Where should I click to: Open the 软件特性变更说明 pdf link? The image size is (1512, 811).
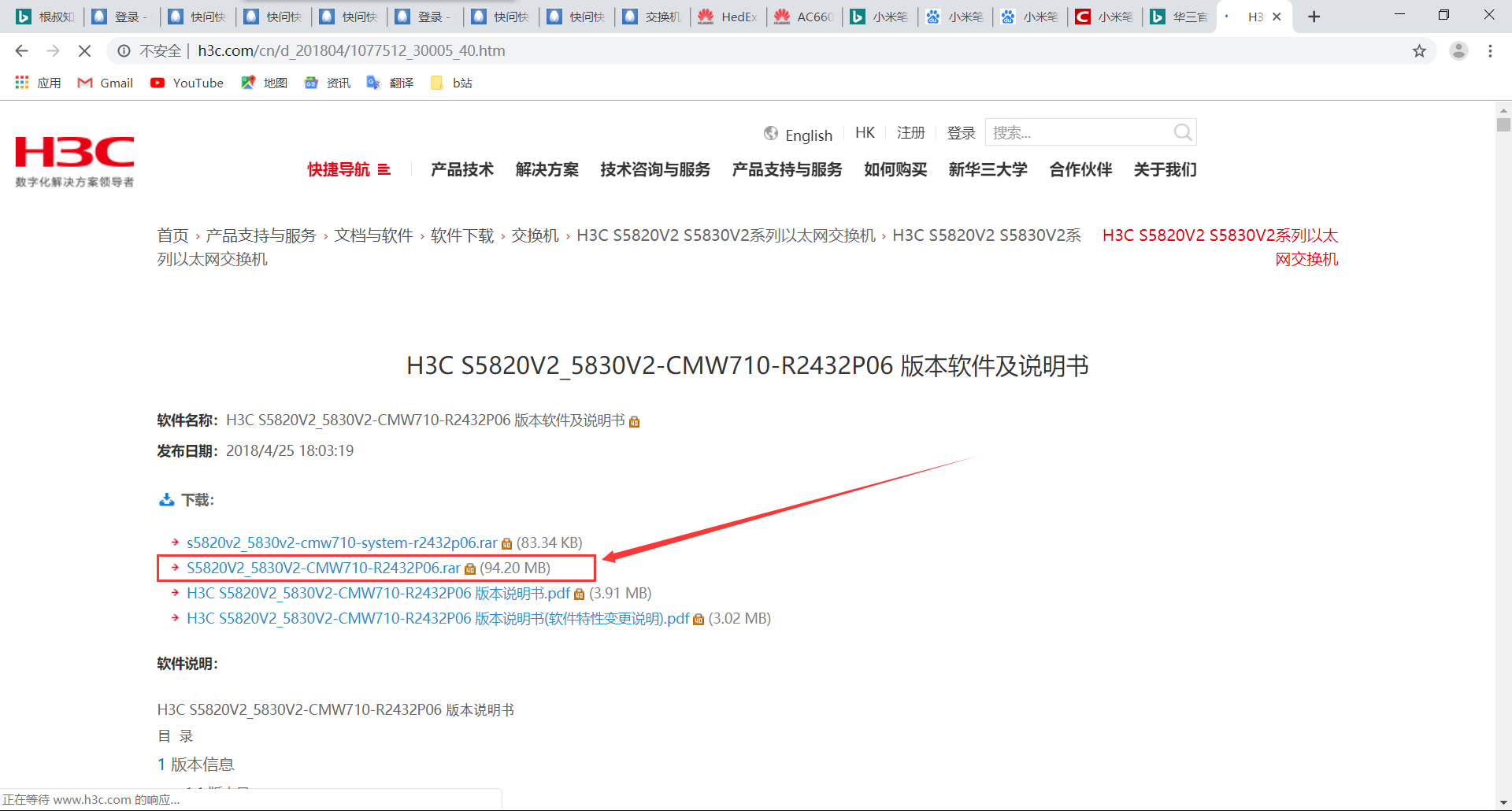click(438, 618)
